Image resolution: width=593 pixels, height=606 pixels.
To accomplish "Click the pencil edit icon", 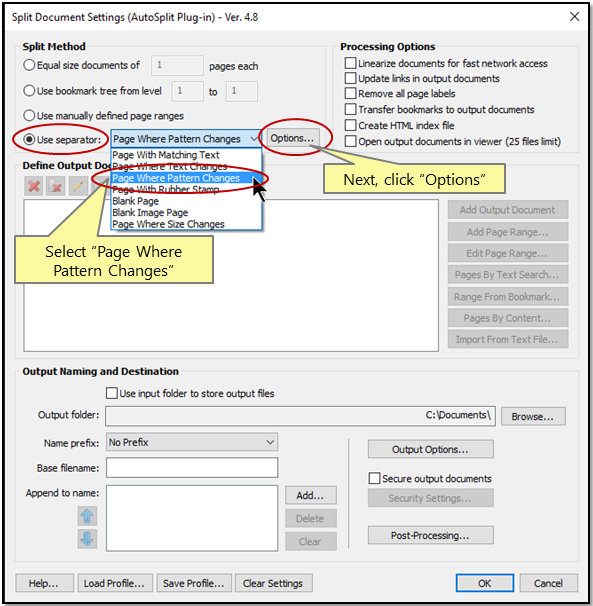I will click(x=78, y=187).
